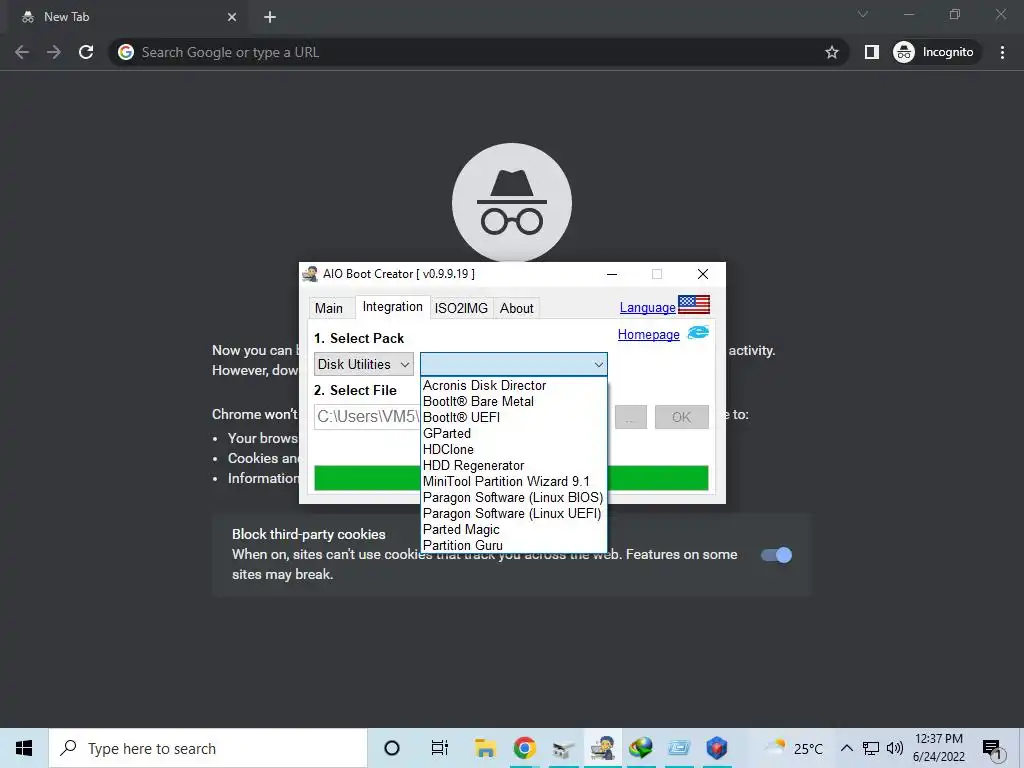The image size is (1024, 768).
Task: Choose Parted Magic from list
Action: click(513, 530)
